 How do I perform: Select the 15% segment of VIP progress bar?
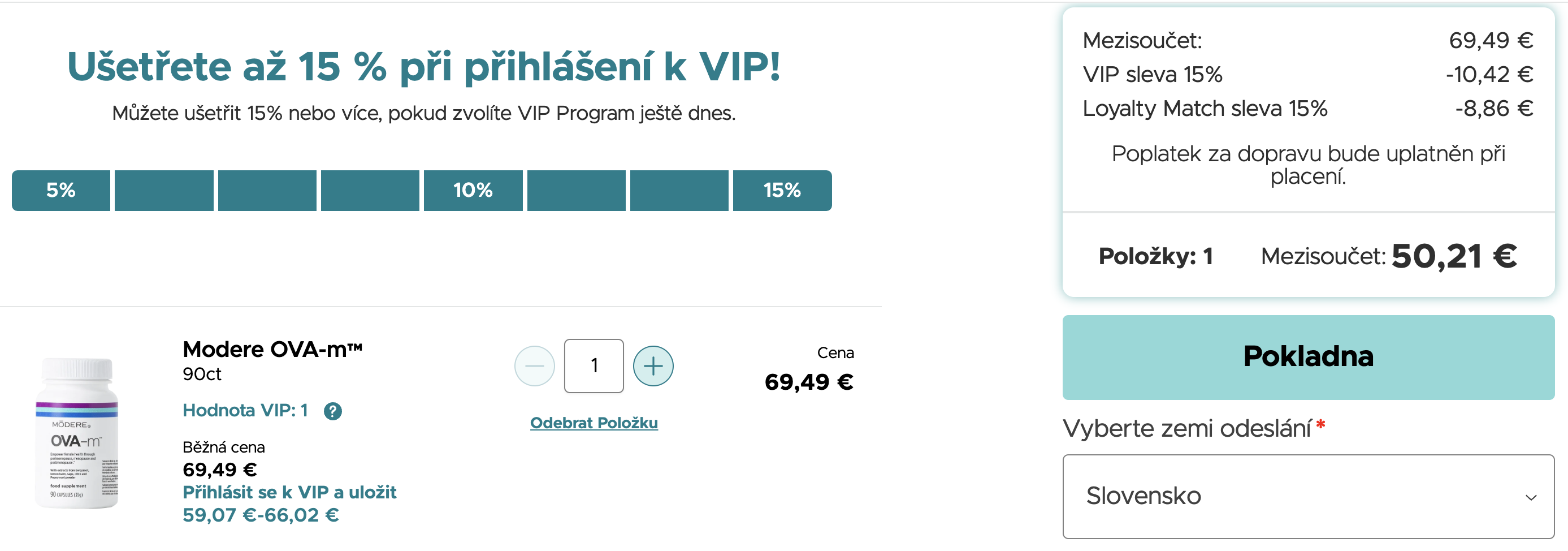click(782, 190)
